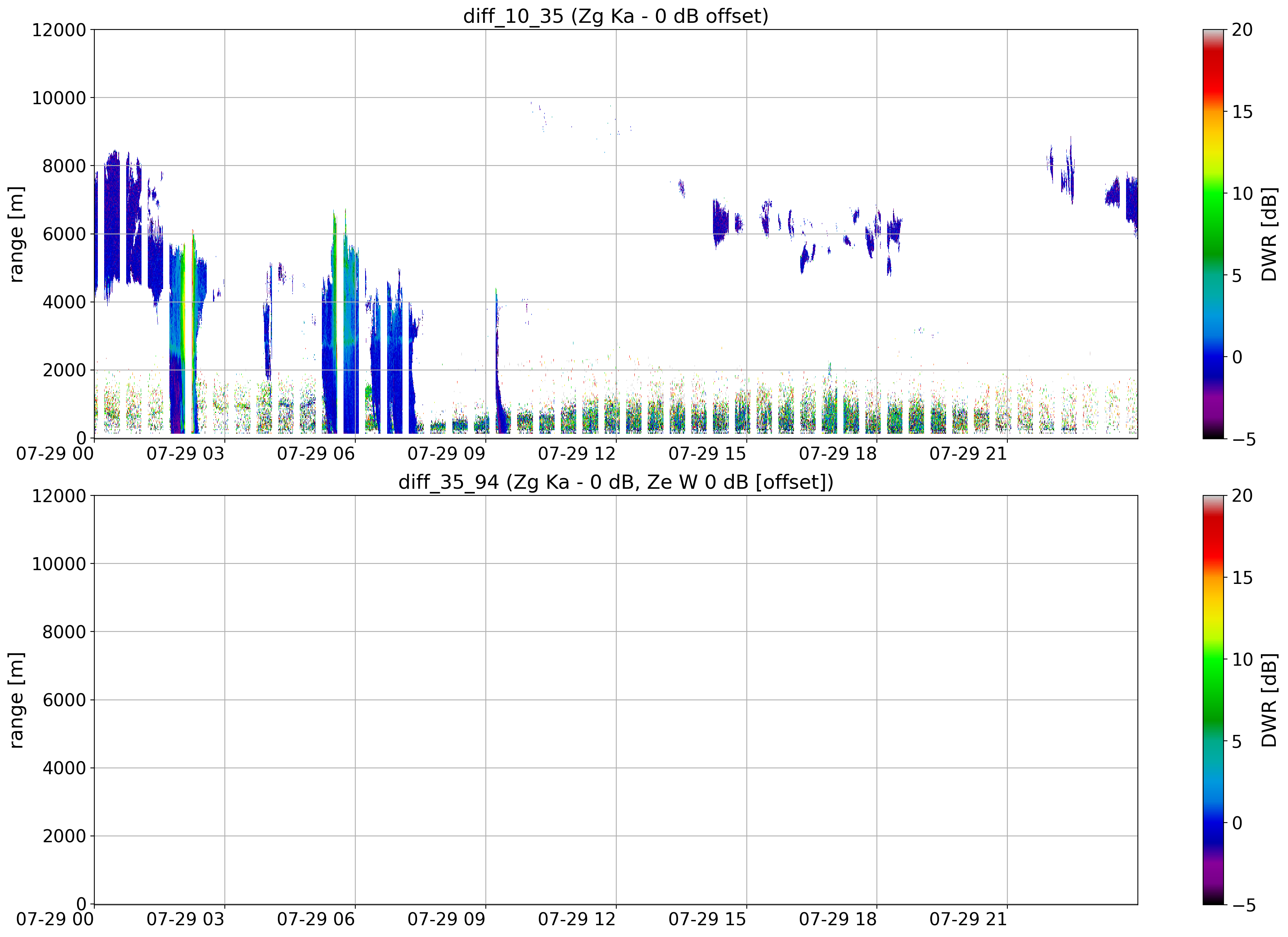Click the 8000 range tick in top plot
Viewport: 1288px width, 937px height.
click(x=64, y=166)
